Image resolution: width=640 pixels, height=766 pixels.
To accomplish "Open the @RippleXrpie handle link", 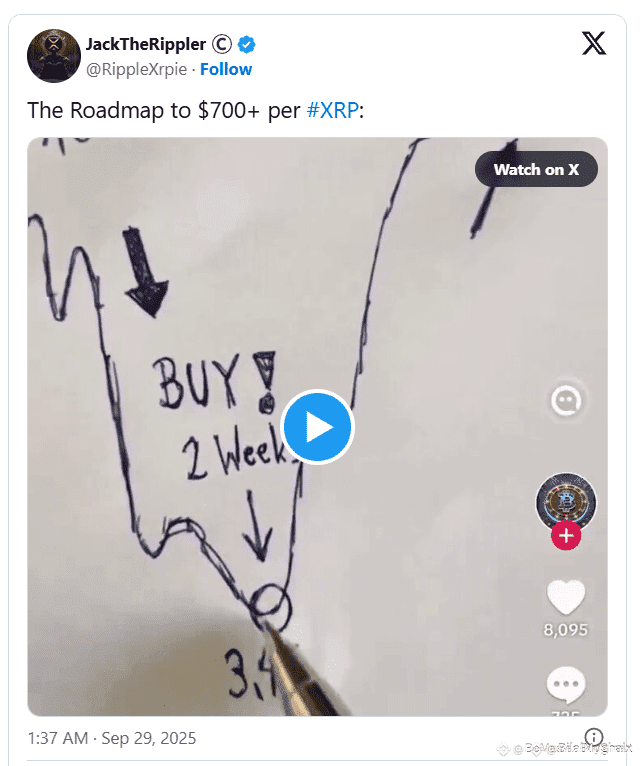I will 136,69.
